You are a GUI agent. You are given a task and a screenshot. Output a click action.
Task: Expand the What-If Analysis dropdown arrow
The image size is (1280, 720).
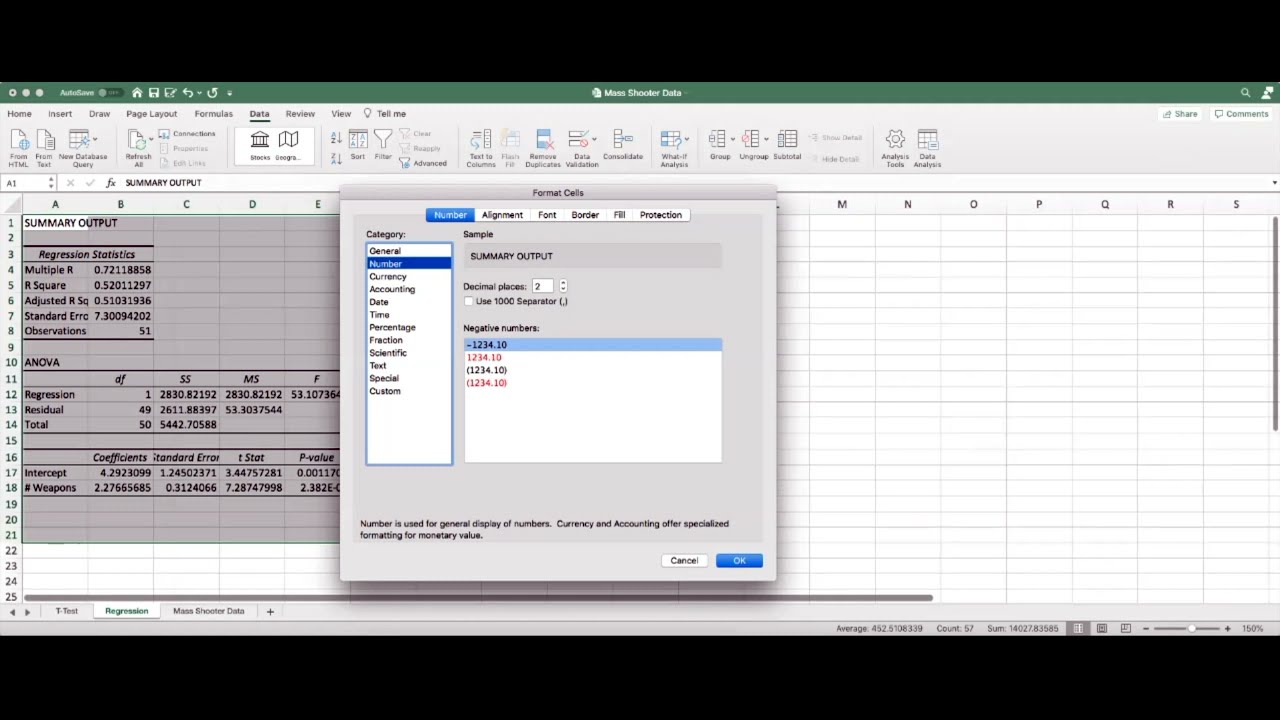[x=687, y=139]
